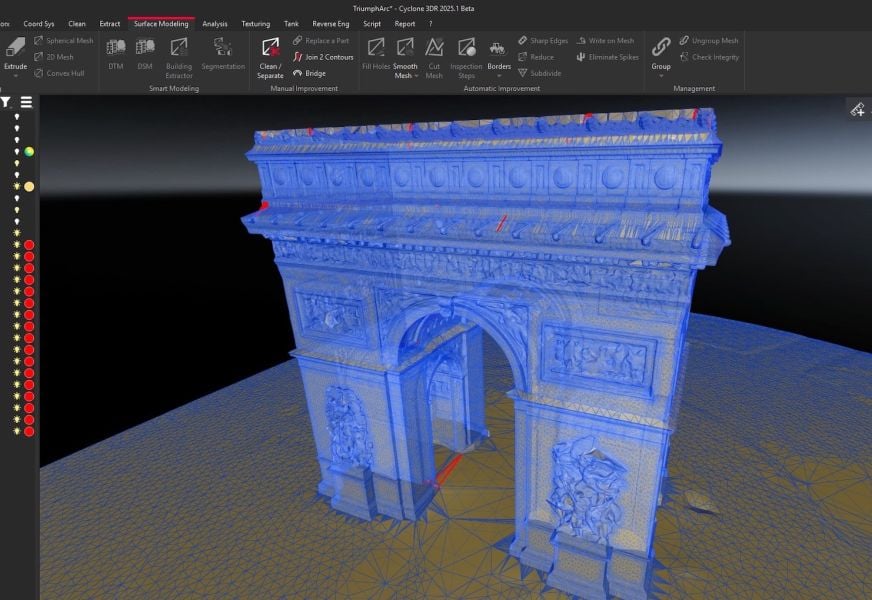
Task: Launch the DTM tool
Action: coord(116,53)
